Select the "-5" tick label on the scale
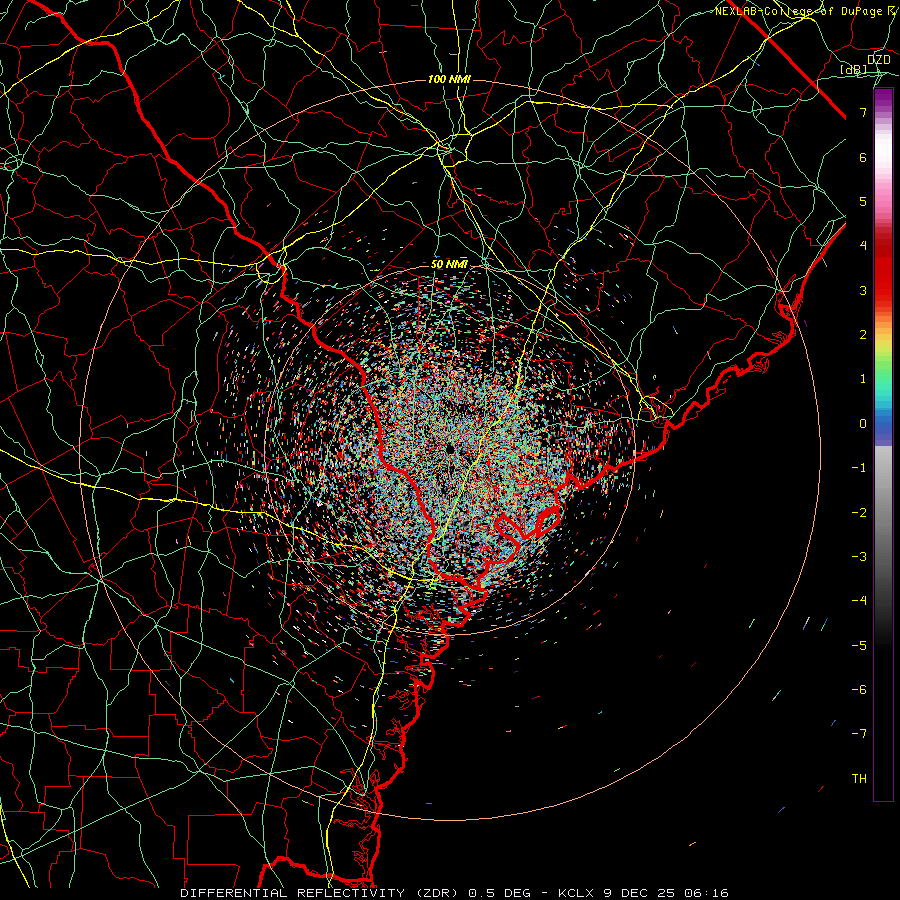This screenshot has width=900, height=900. (x=859, y=646)
